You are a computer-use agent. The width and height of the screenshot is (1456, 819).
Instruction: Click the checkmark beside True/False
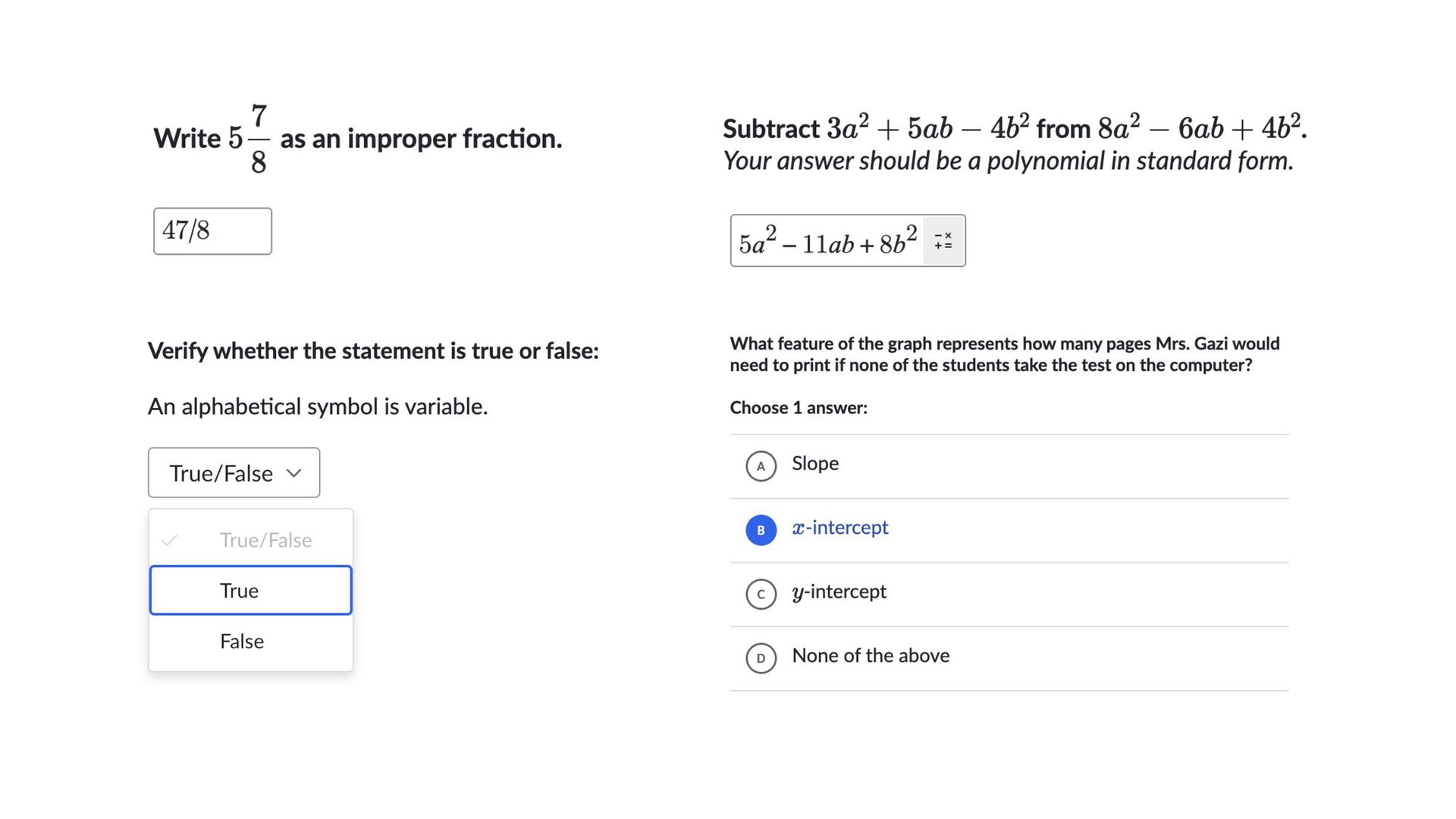click(x=170, y=540)
